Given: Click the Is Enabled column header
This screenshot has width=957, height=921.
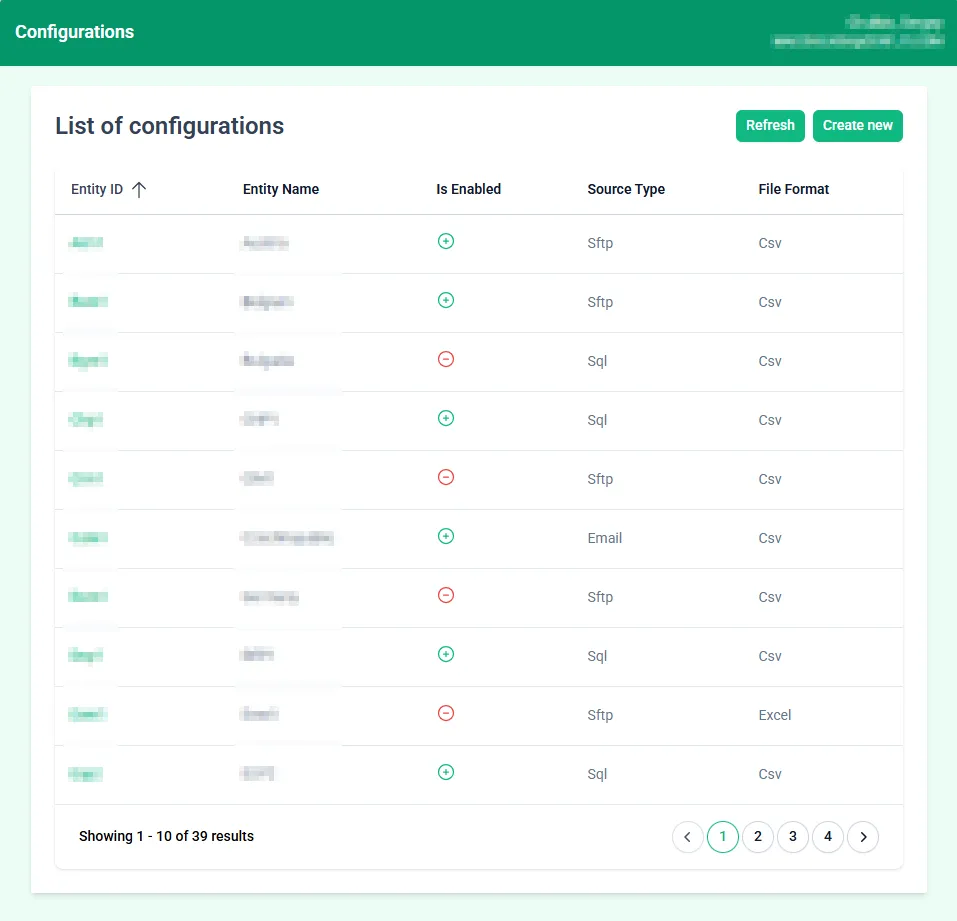Looking at the screenshot, I should pos(468,189).
